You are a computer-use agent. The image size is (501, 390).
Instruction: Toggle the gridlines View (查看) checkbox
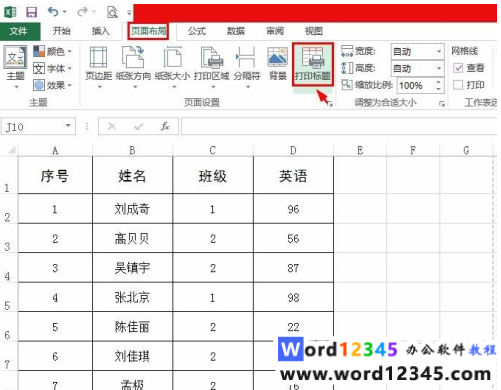(458, 68)
